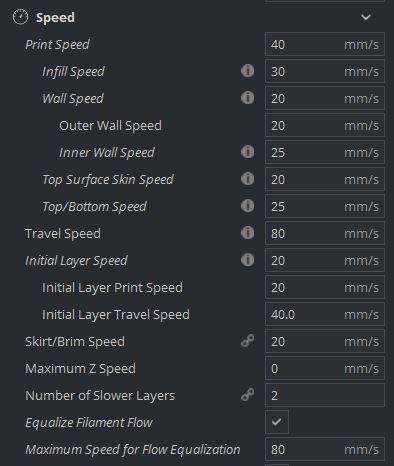Image resolution: width=394 pixels, height=466 pixels.
Task: Click the Speed section header label
Action: tap(55, 17)
